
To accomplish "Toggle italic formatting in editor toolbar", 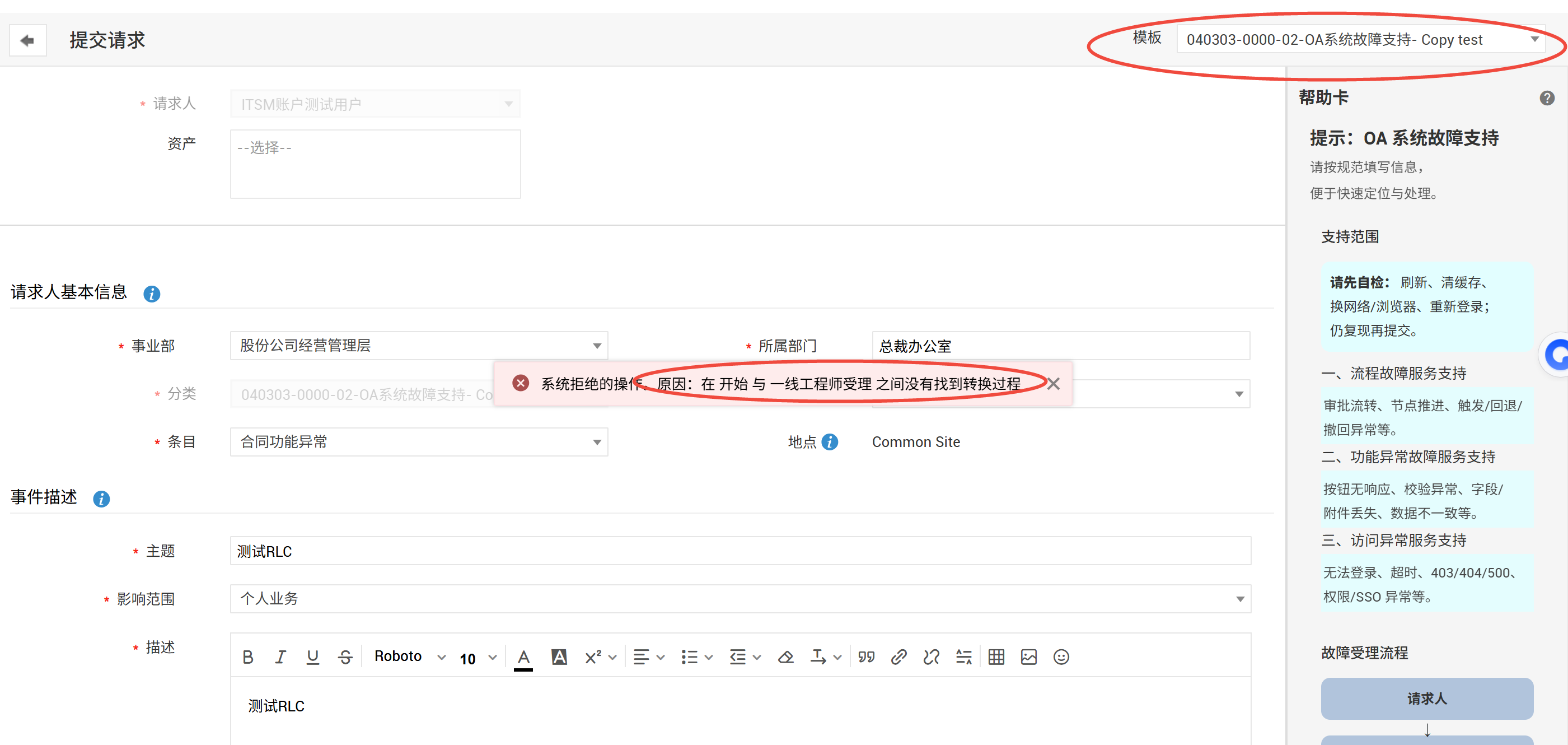I will coord(280,656).
